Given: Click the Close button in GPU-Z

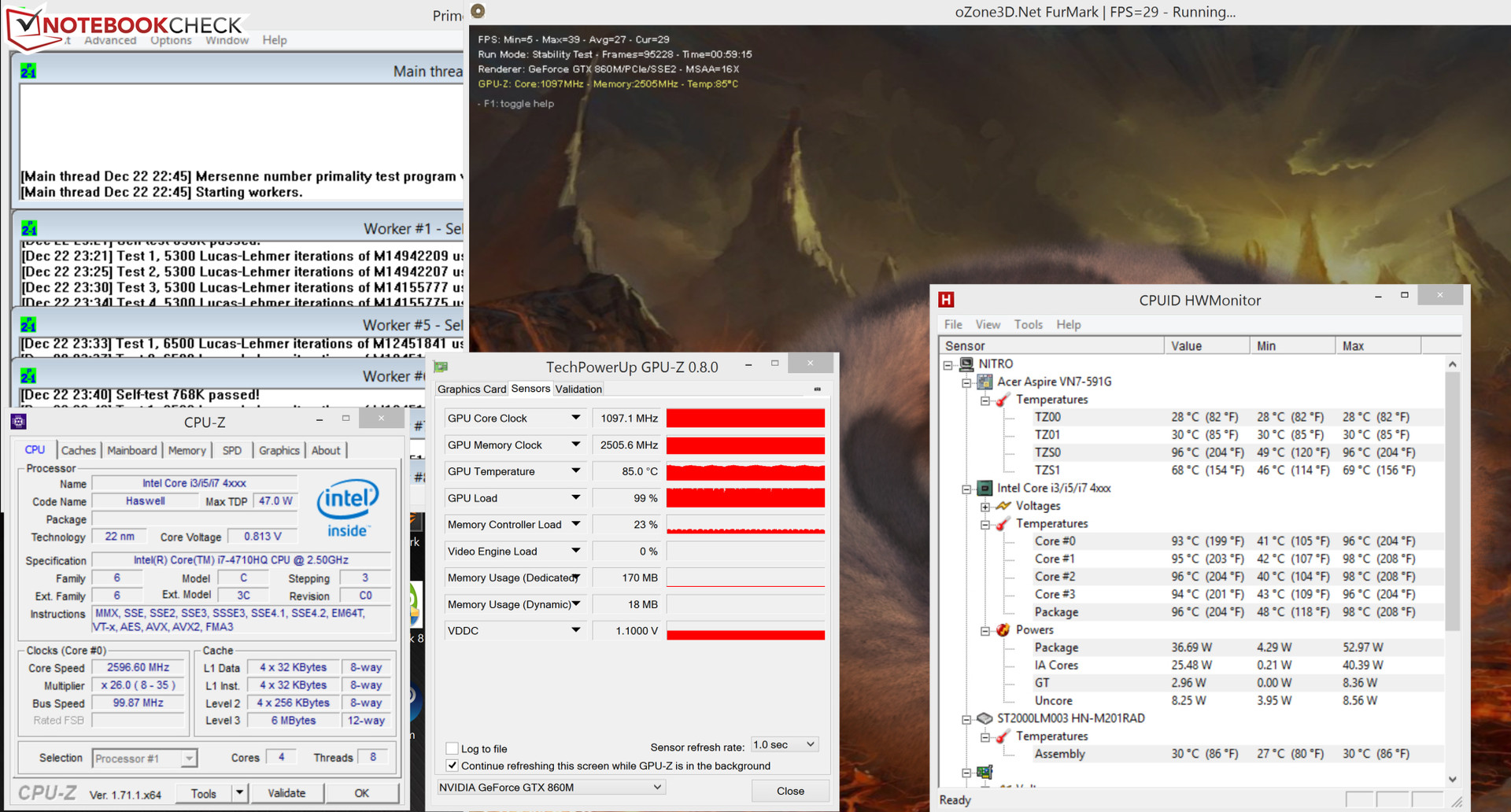Looking at the screenshot, I should [790, 791].
